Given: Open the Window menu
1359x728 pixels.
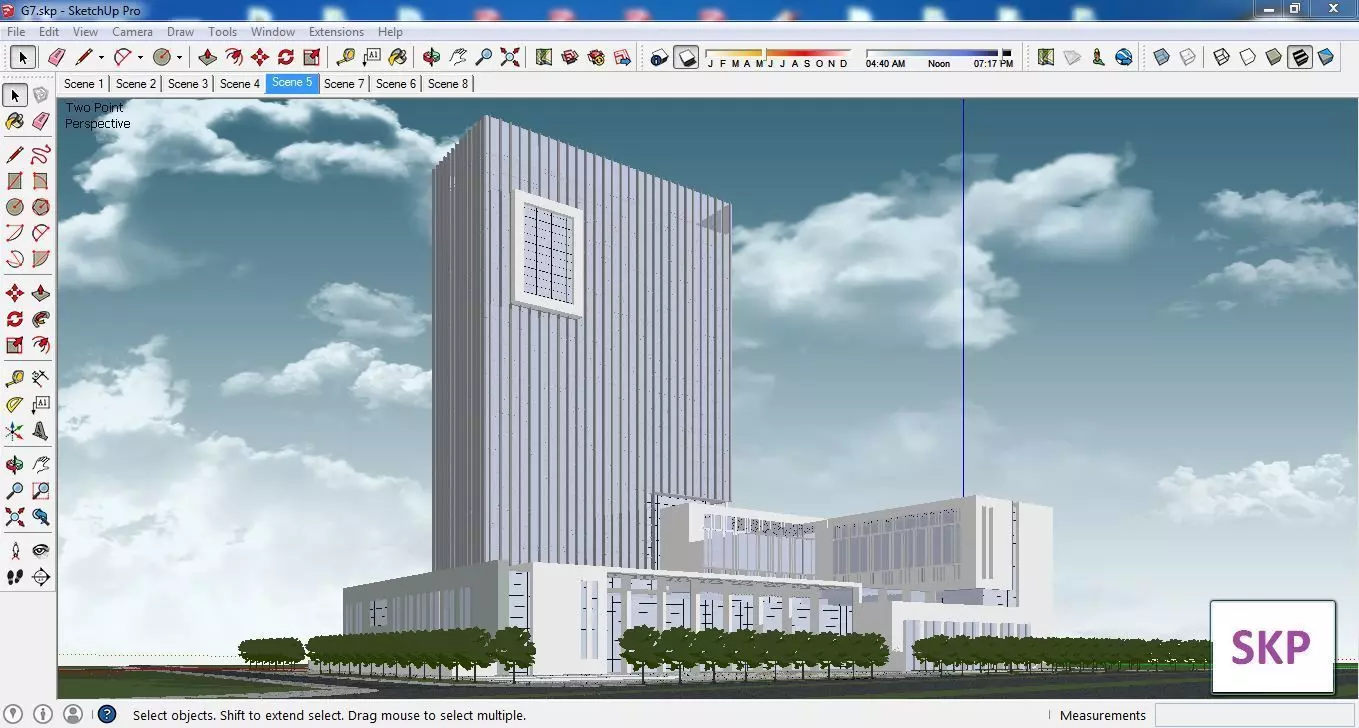Looking at the screenshot, I should (273, 32).
